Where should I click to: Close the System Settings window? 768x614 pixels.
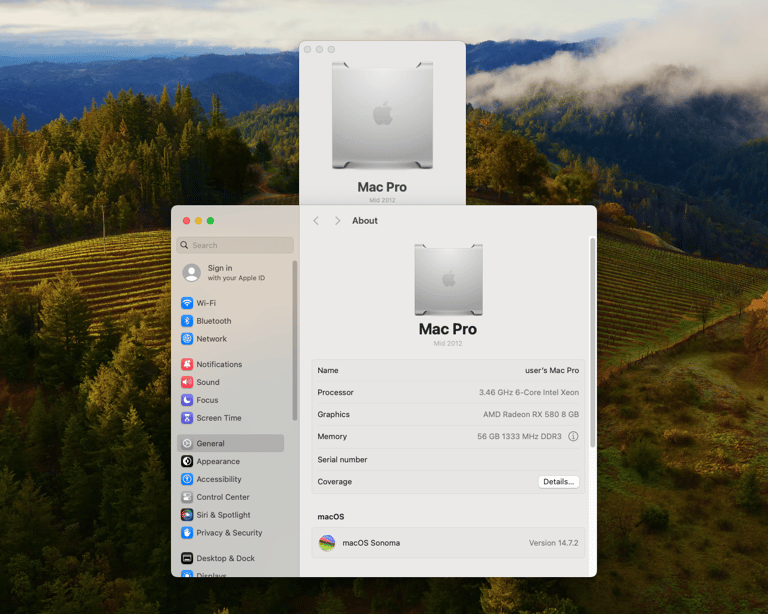tap(186, 221)
